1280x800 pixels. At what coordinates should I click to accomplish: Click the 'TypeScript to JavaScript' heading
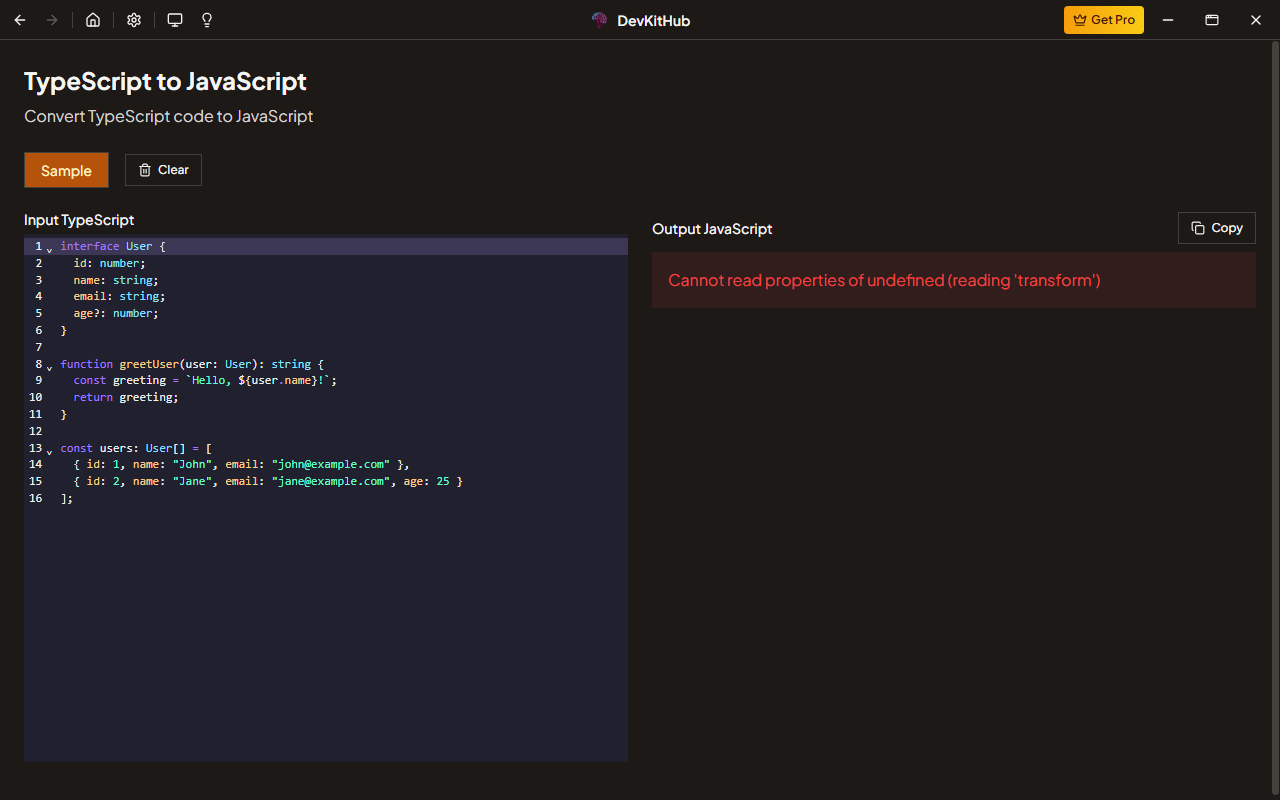(x=165, y=81)
